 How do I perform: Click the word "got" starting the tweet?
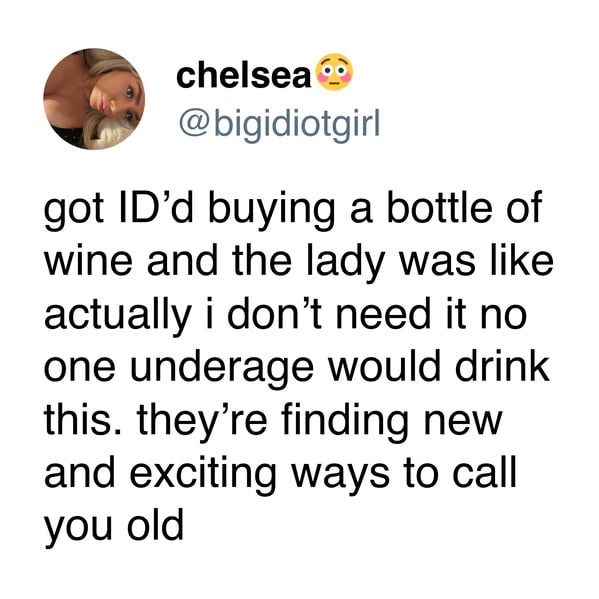(74, 212)
